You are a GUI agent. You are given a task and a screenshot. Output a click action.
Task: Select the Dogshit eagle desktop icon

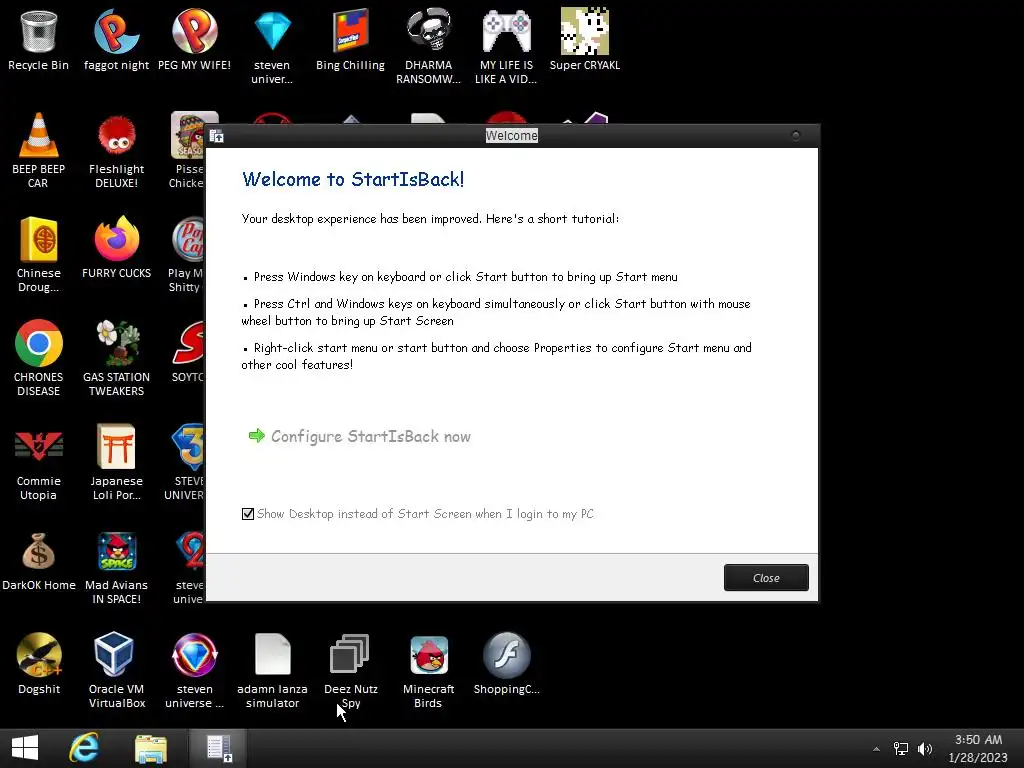39,664
